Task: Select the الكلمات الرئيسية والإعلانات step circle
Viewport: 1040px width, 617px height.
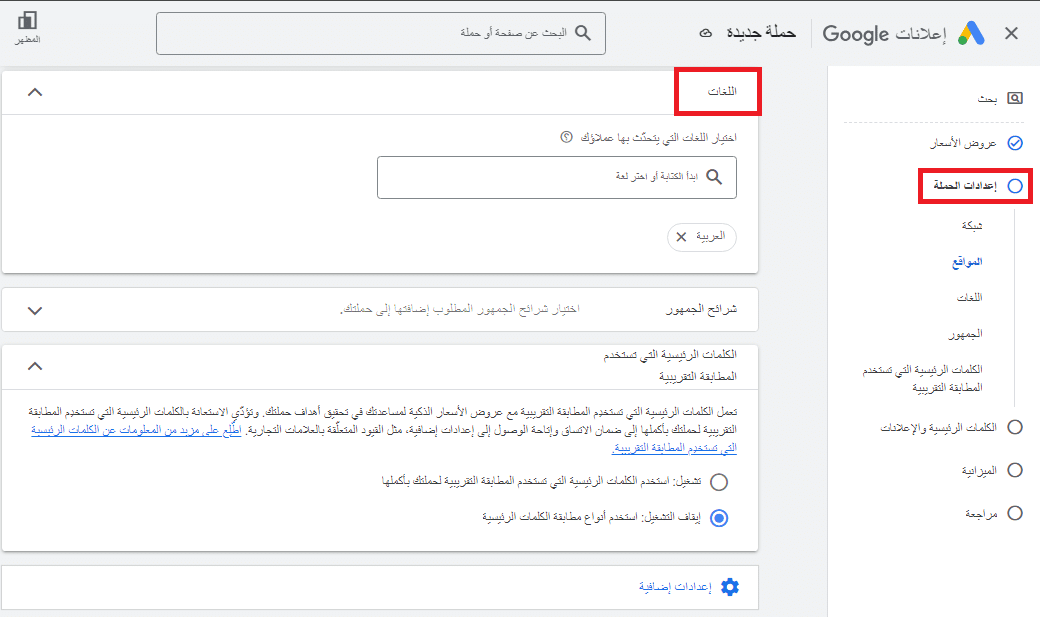Action: [1015, 427]
